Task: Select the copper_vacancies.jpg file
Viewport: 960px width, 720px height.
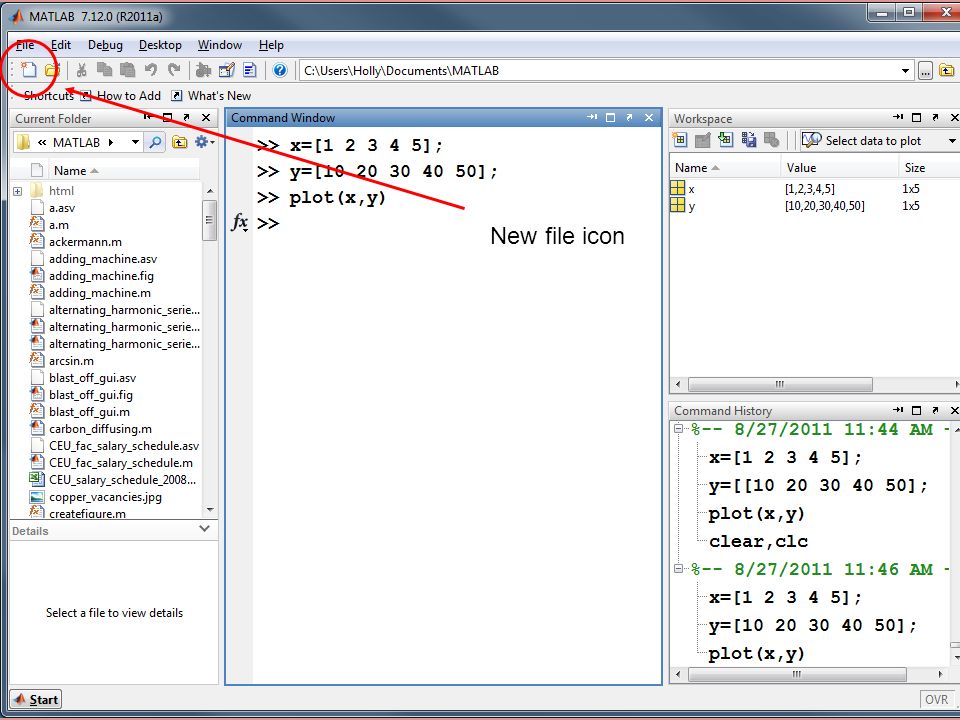Action: click(105, 497)
